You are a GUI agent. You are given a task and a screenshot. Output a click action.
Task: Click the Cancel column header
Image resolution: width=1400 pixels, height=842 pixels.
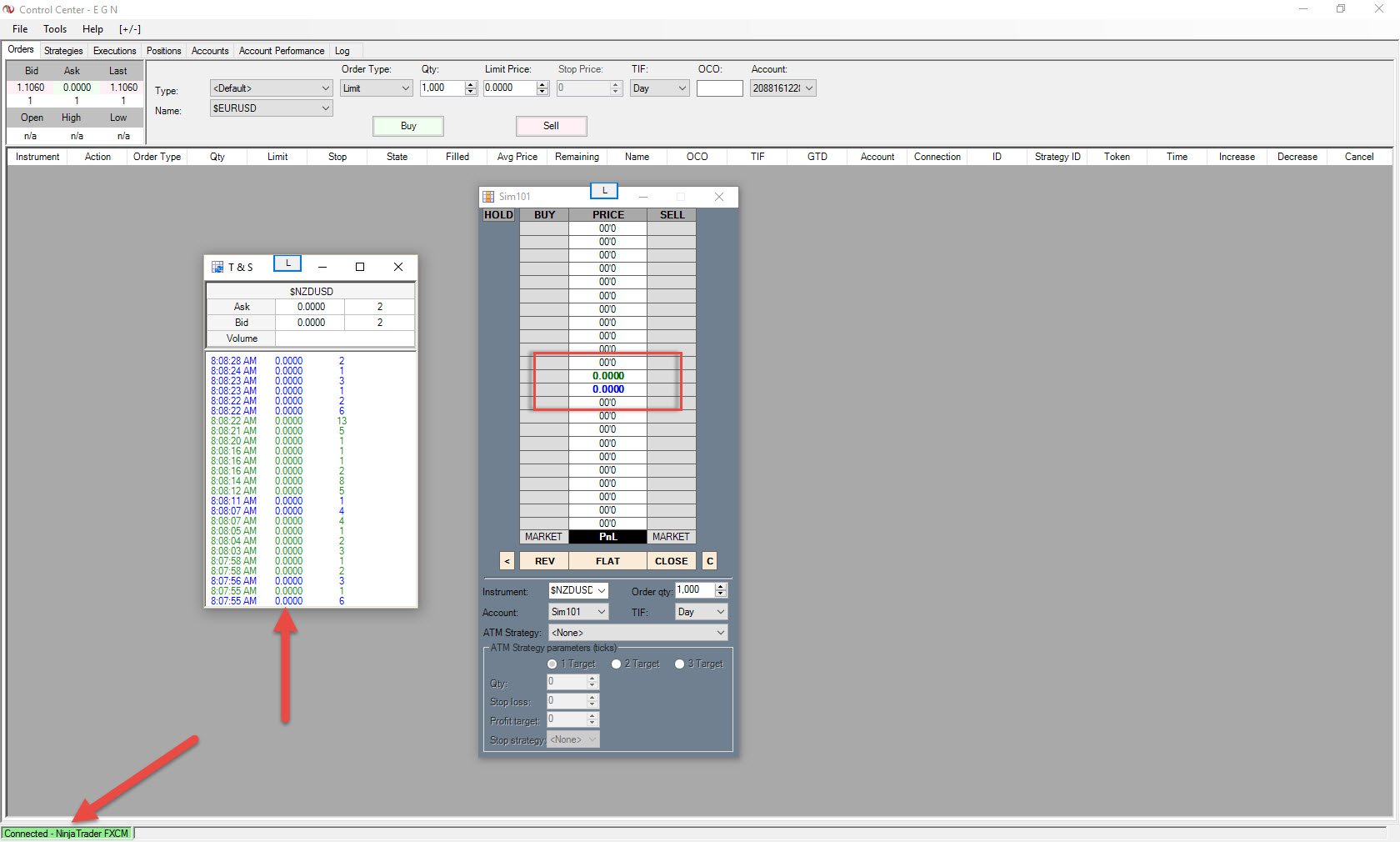[1358, 157]
